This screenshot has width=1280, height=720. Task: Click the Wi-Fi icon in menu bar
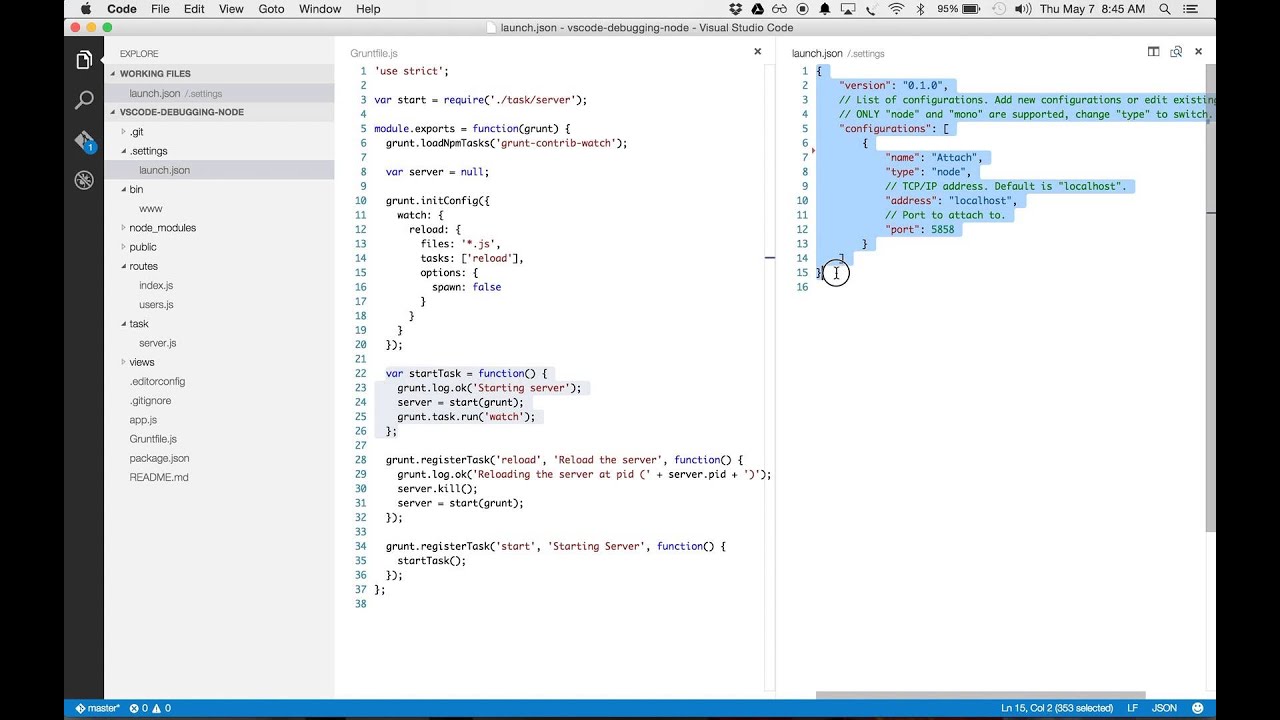tap(895, 9)
